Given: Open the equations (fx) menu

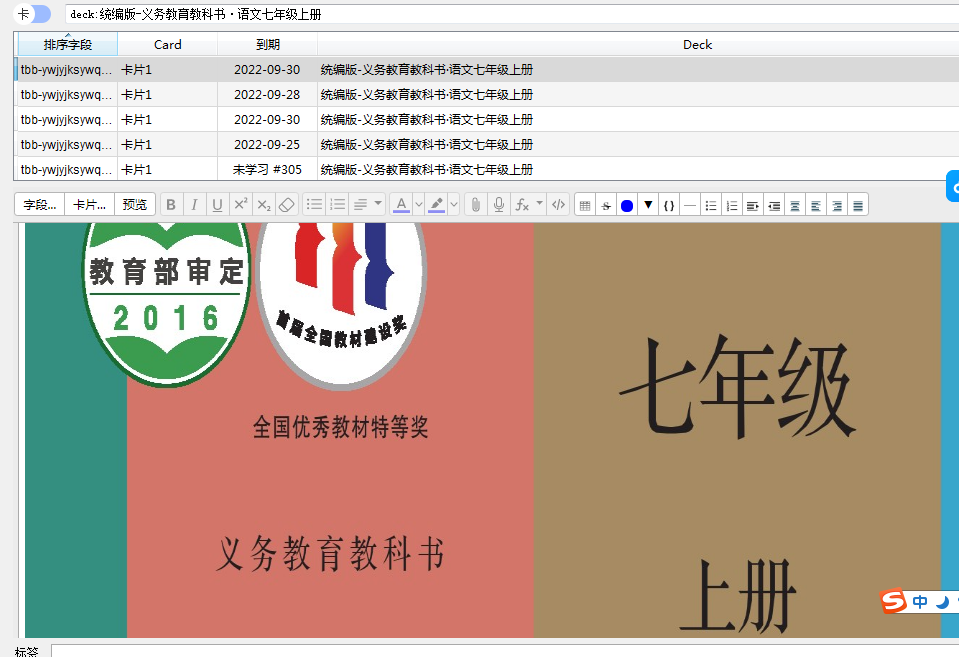Looking at the screenshot, I should [528, 205].
